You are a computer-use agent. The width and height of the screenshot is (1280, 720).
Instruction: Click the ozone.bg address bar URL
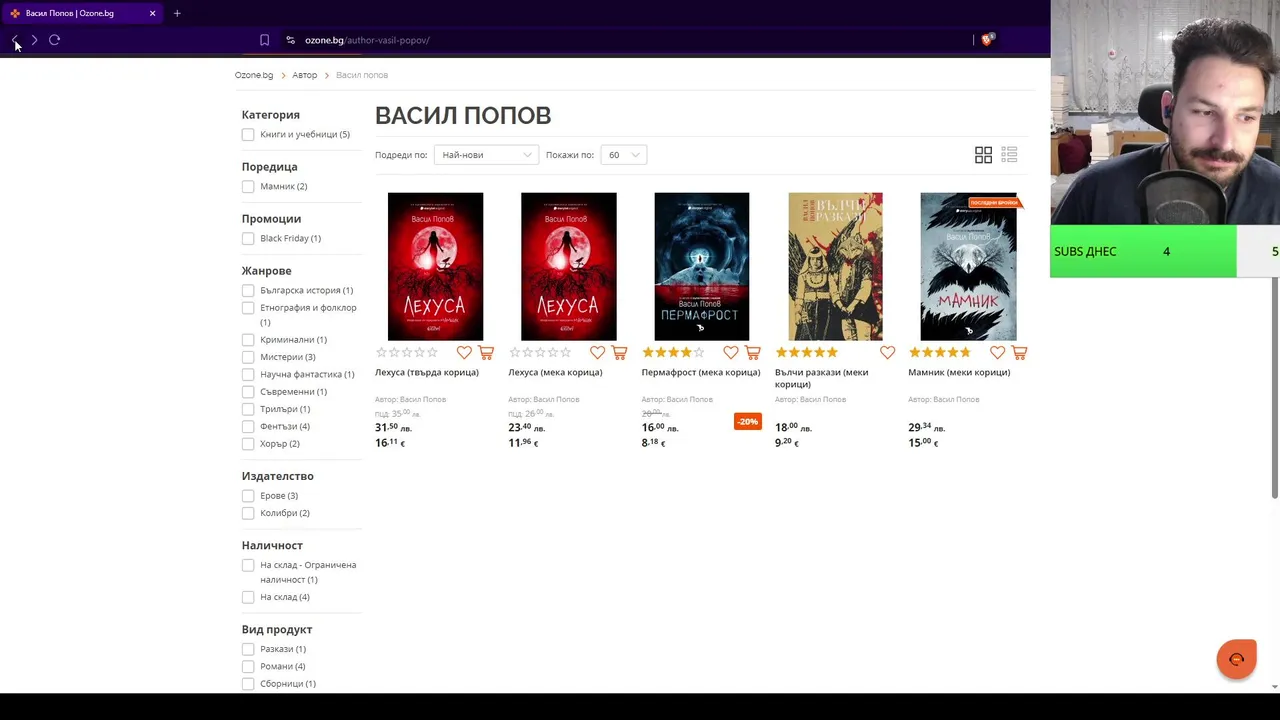point(367,40)
